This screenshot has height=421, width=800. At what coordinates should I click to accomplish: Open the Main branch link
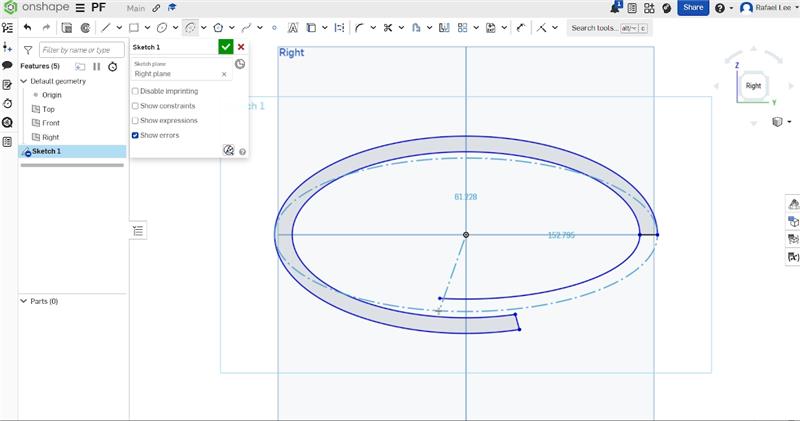(x=136, y=8)
